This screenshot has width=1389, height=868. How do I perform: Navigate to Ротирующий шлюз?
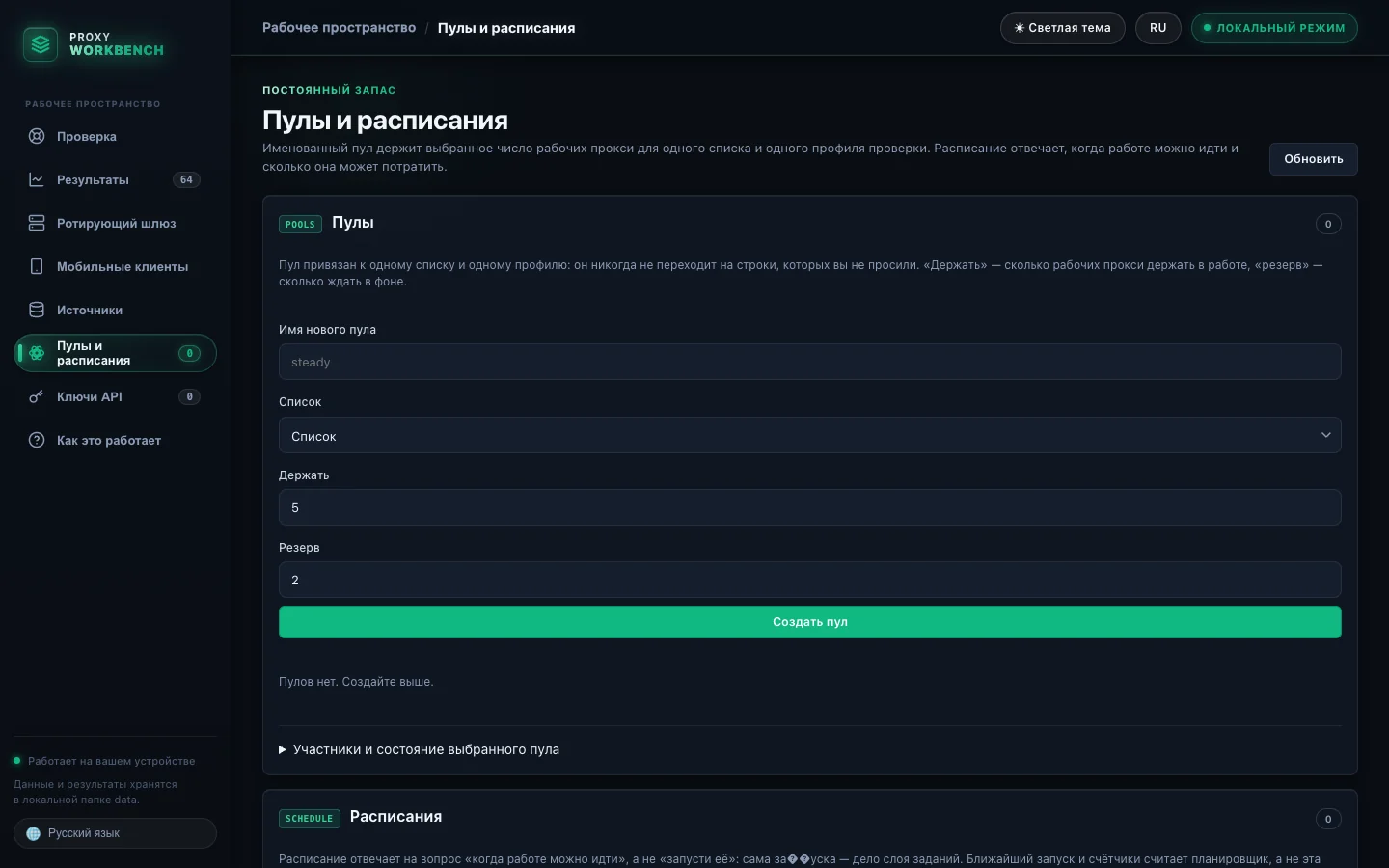(115, 223)
